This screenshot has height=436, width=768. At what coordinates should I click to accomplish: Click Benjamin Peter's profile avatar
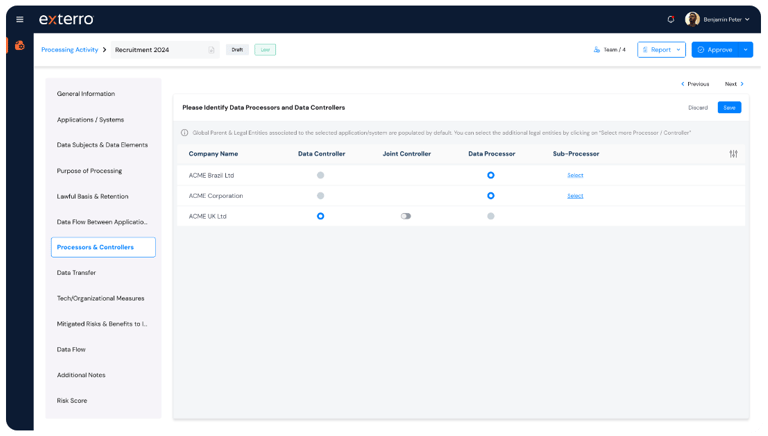pos(692,19)
